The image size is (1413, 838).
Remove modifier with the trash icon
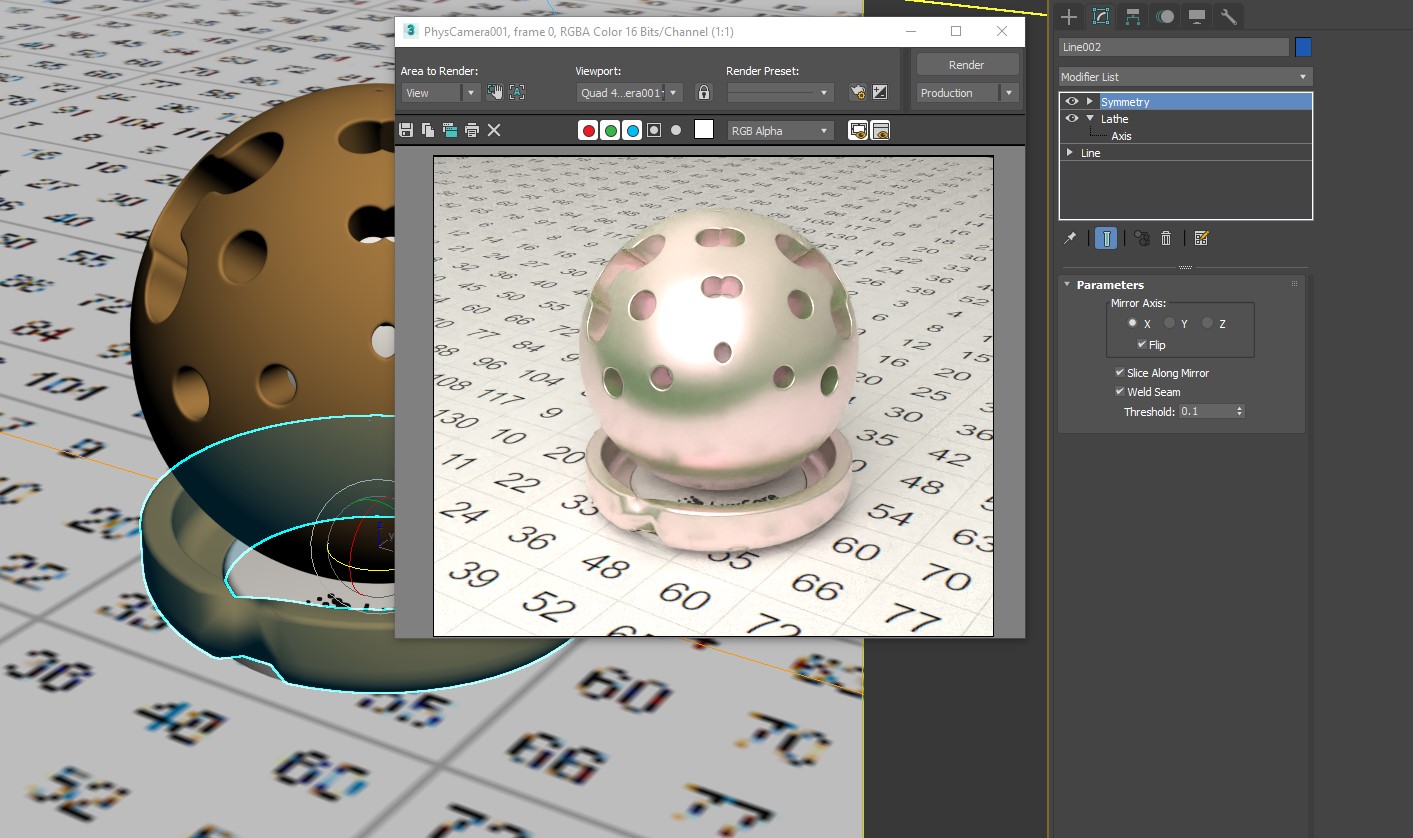[1166, 238]
